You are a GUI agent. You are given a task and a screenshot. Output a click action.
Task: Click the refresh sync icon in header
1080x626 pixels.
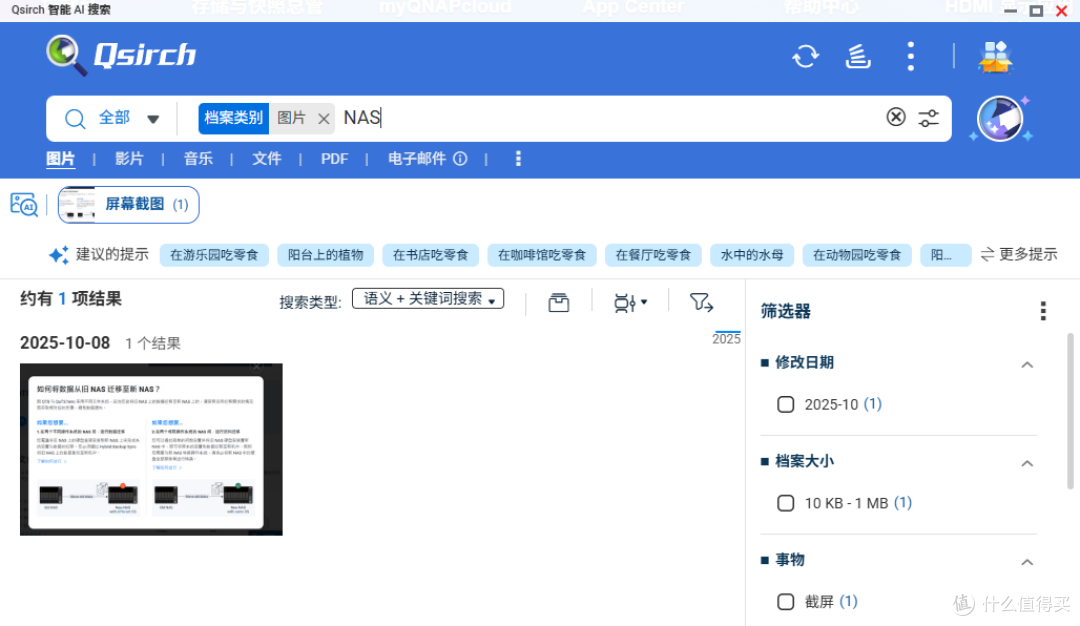point(805,56)
